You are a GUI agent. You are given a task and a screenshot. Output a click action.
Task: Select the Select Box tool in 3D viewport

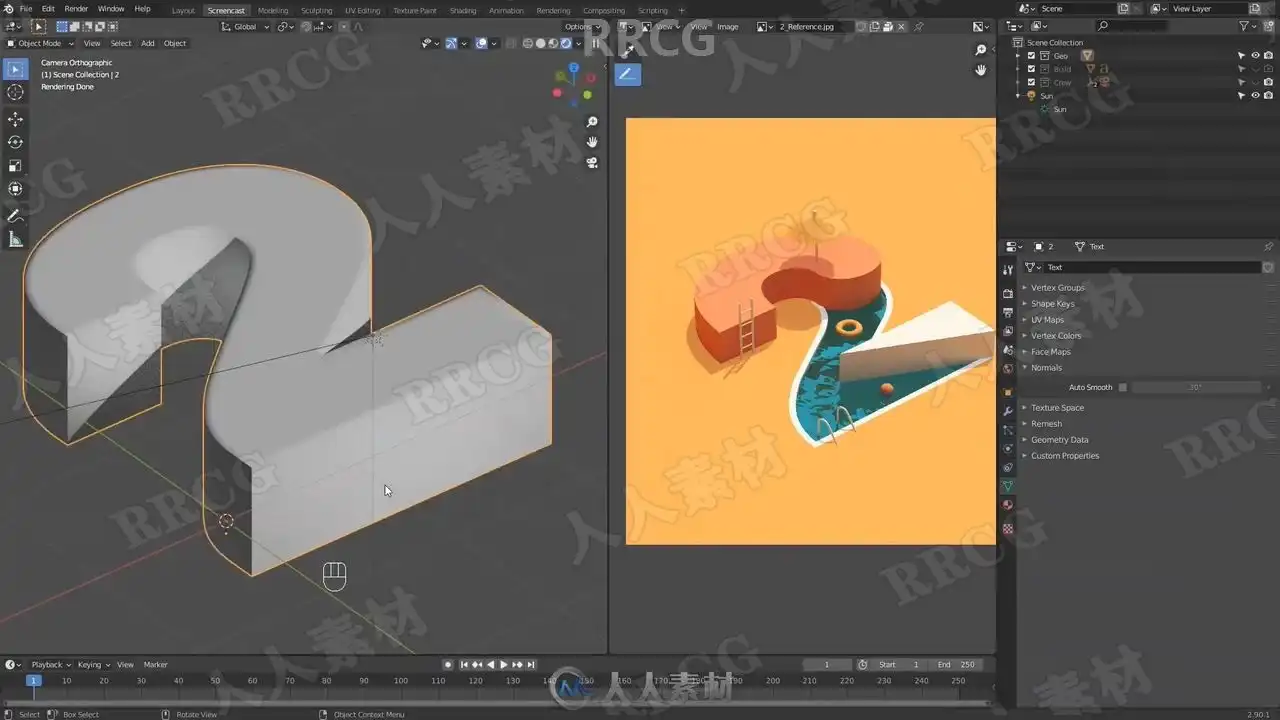click(x=15, y=69)
